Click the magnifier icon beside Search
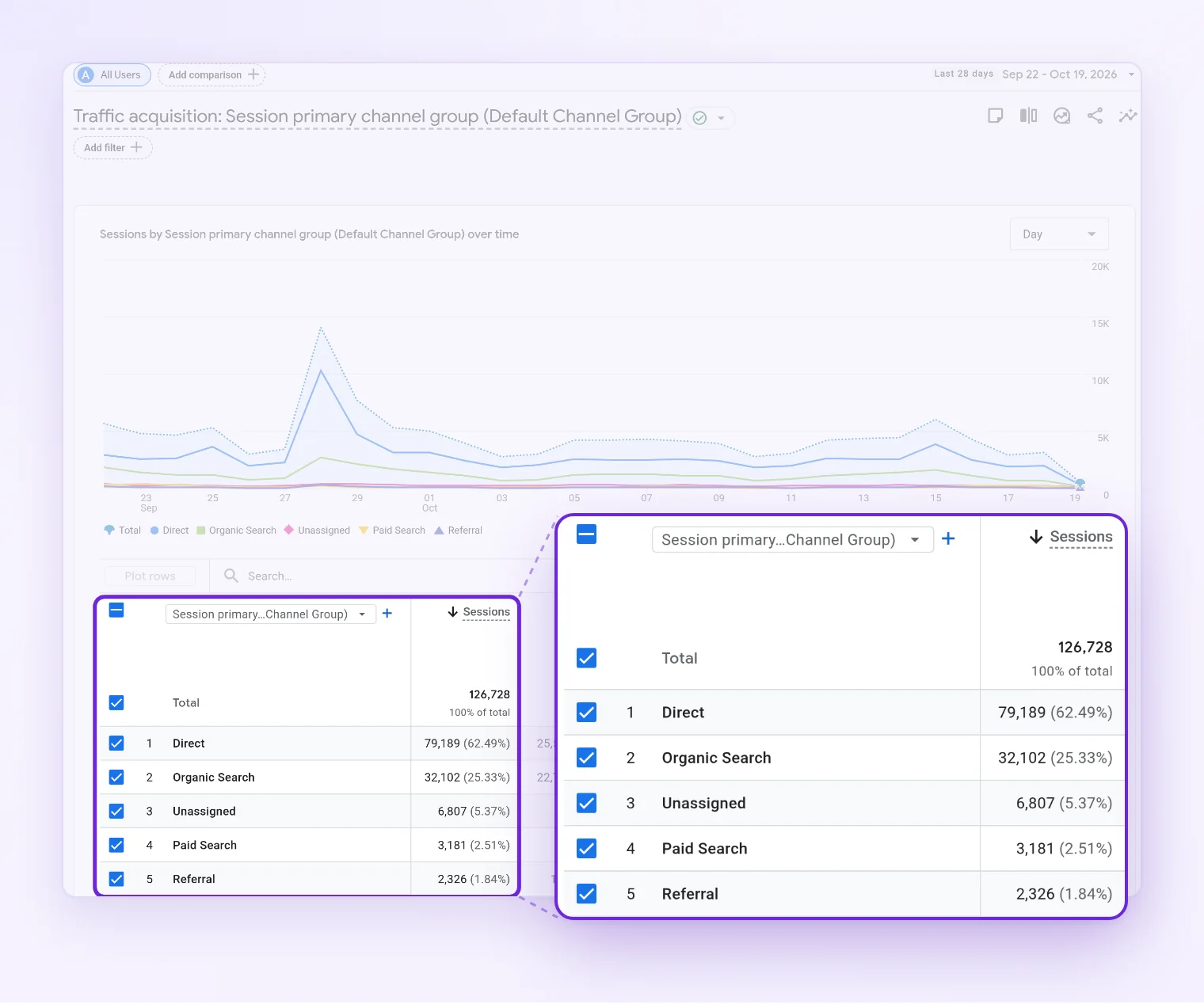Viewport: 1204px width, 1004px height. [231, 576]
